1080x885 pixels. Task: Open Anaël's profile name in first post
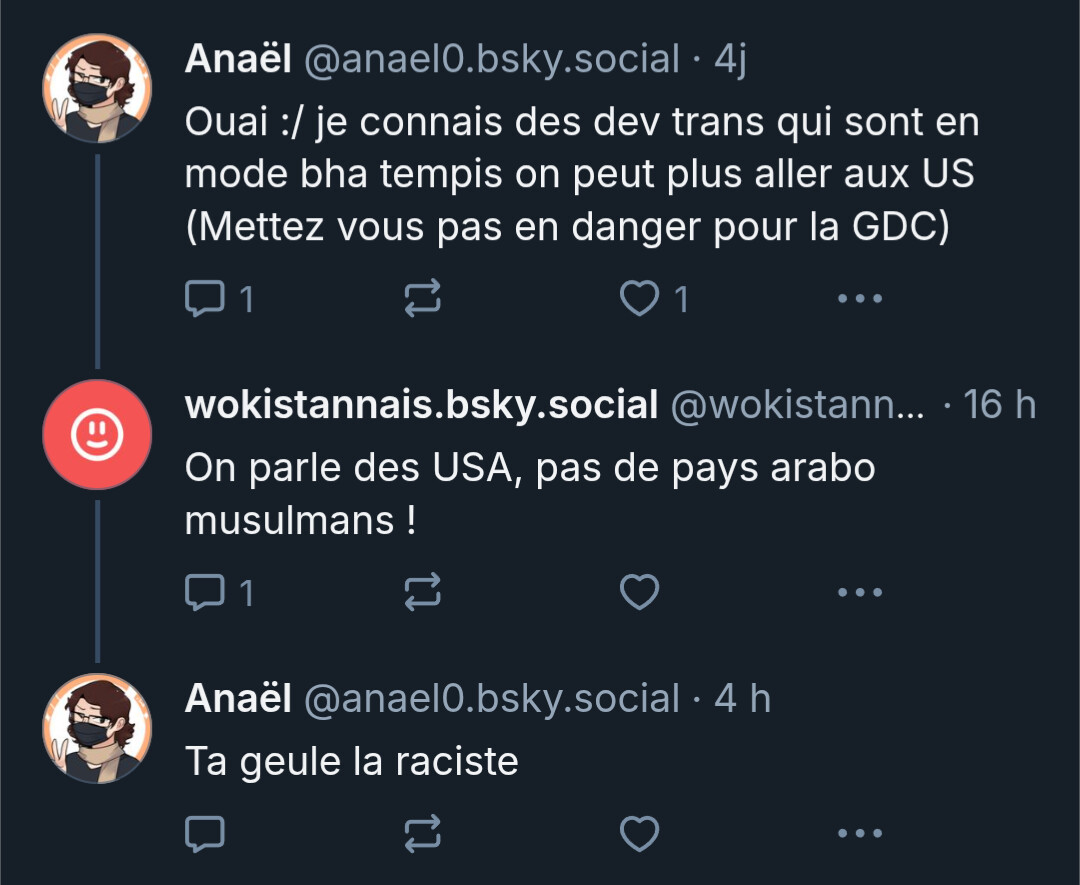(238, 59)
